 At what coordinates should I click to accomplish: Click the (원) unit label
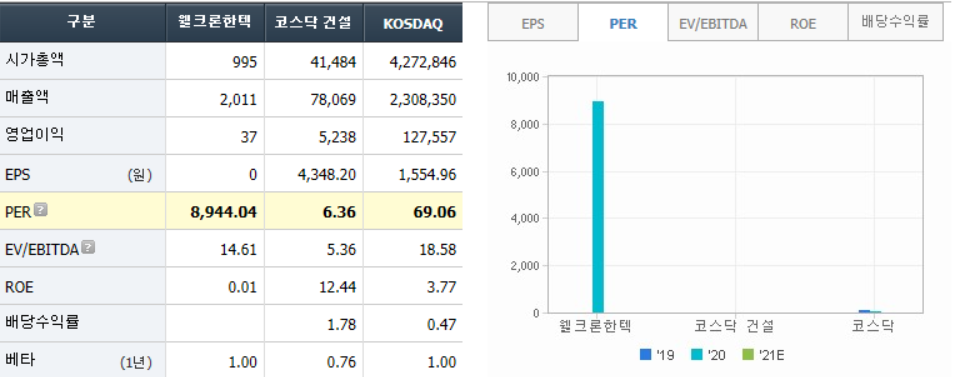[x=140, y=176]
